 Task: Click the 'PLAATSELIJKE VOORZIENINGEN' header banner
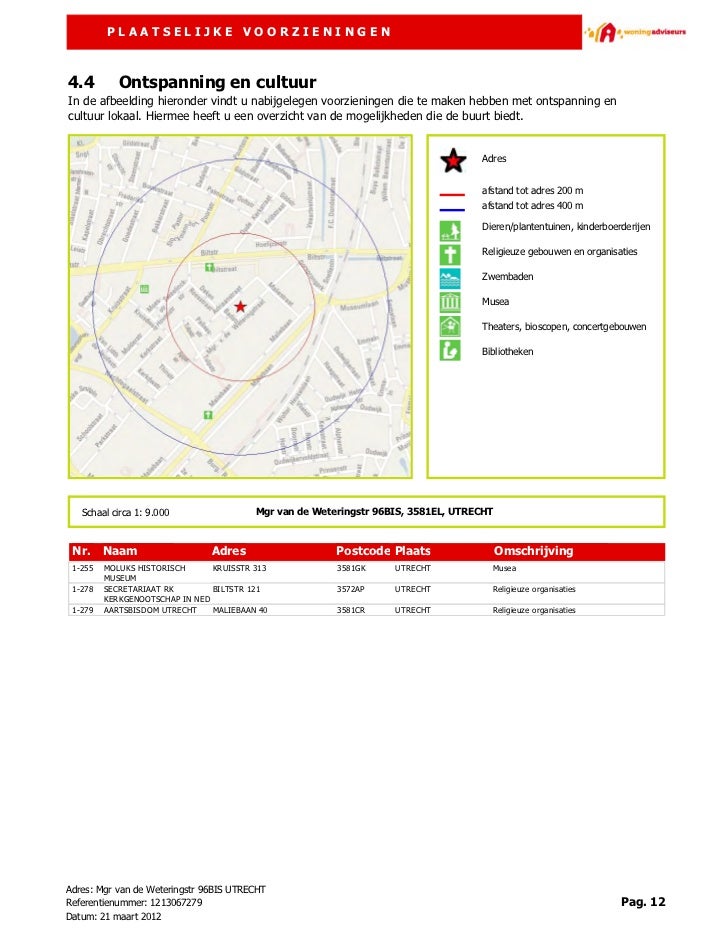tap(324, 32)
